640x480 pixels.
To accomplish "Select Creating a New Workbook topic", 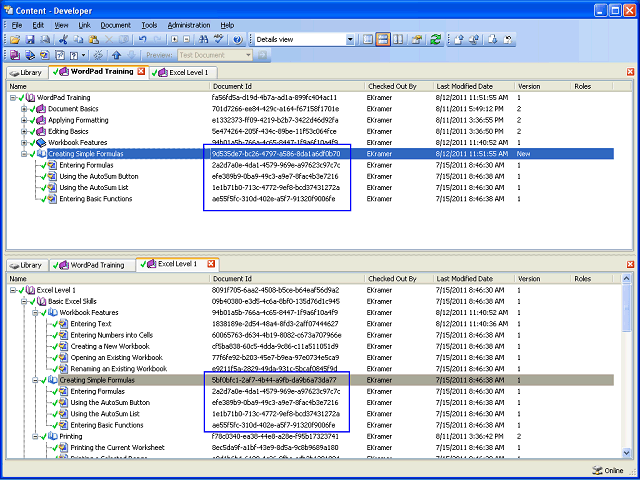I will (x=110, y=347).
